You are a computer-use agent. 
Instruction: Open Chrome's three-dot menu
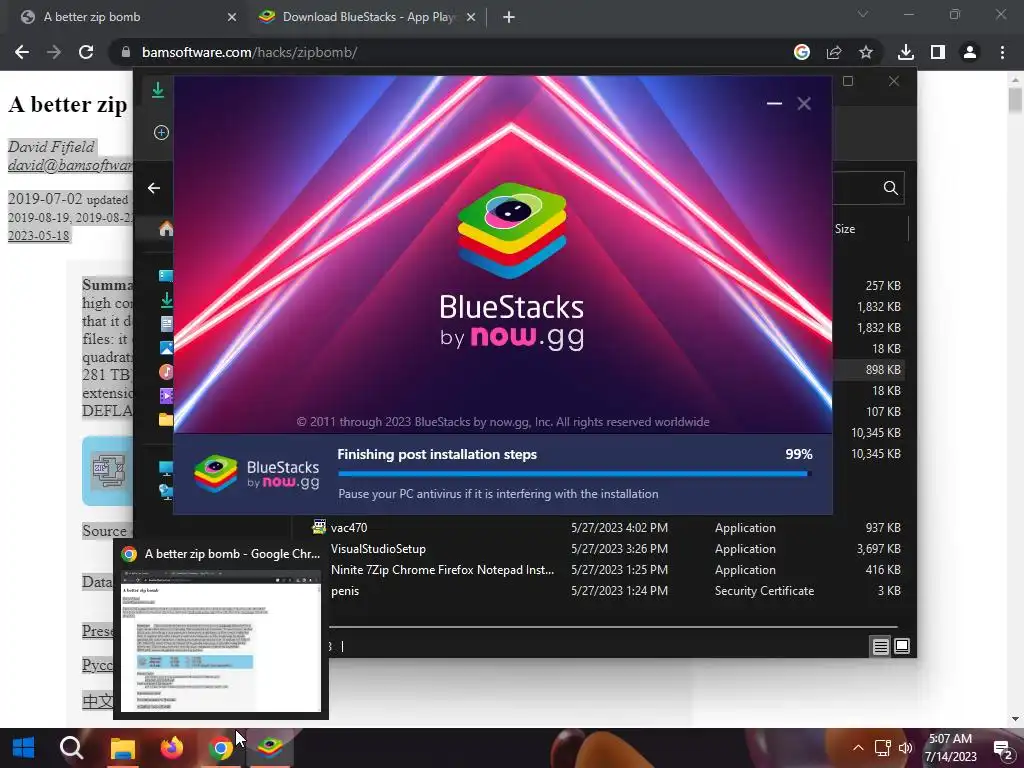pos(1002,52)
